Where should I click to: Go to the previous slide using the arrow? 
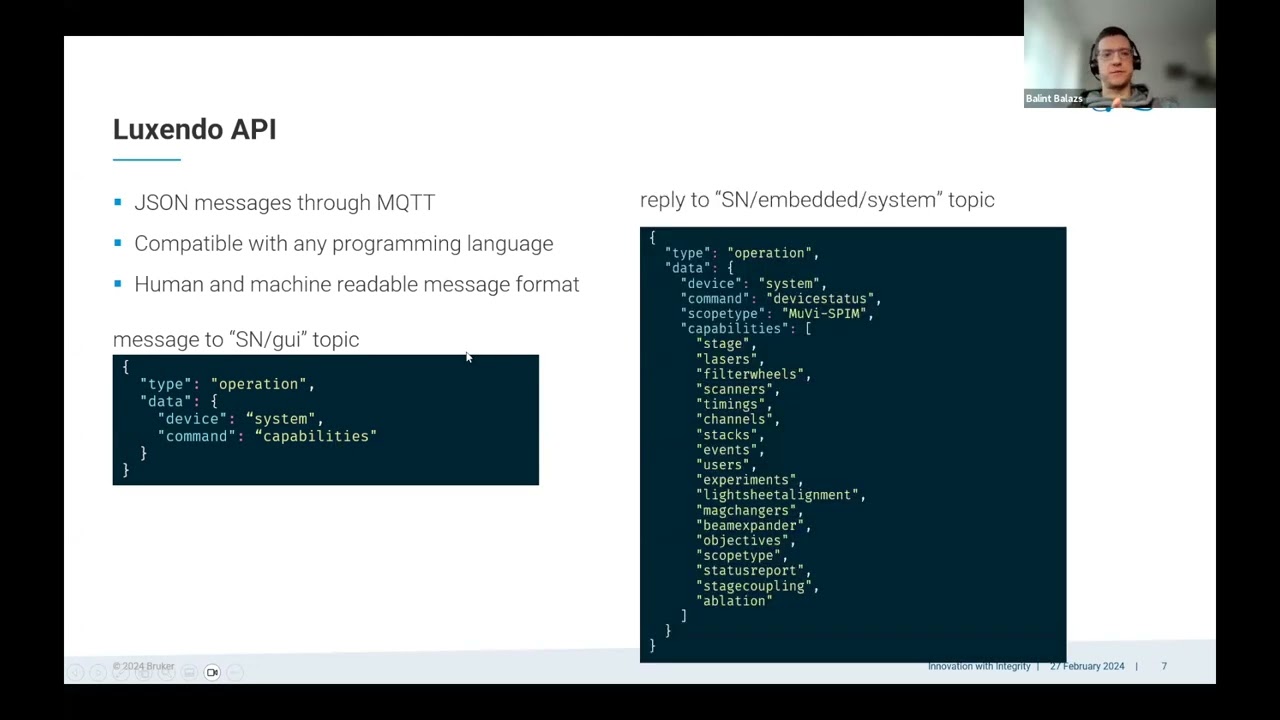(x=75, y=673)
